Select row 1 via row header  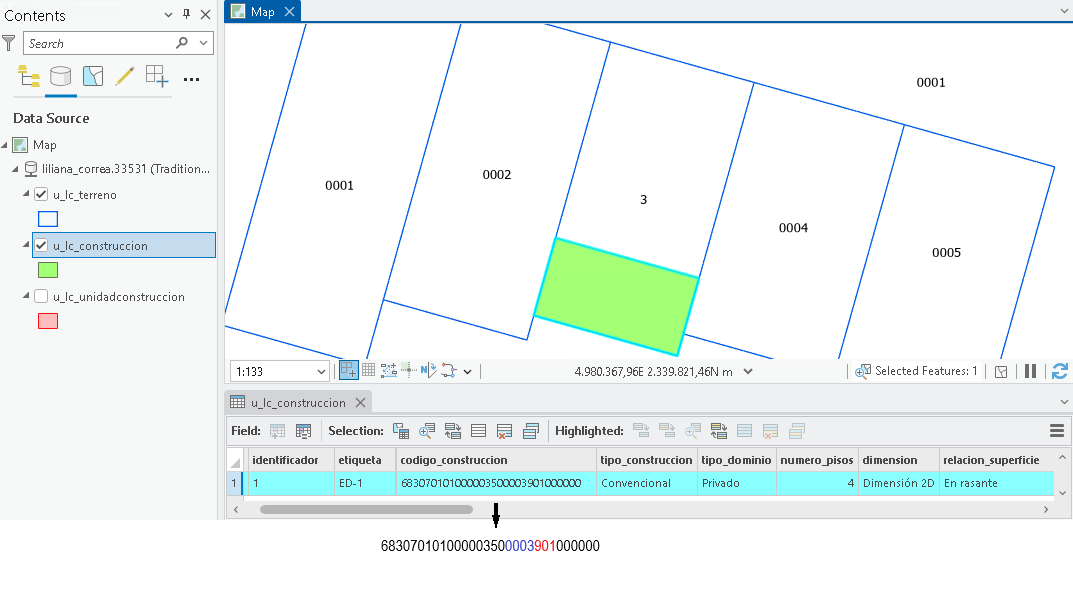(234, 483)
